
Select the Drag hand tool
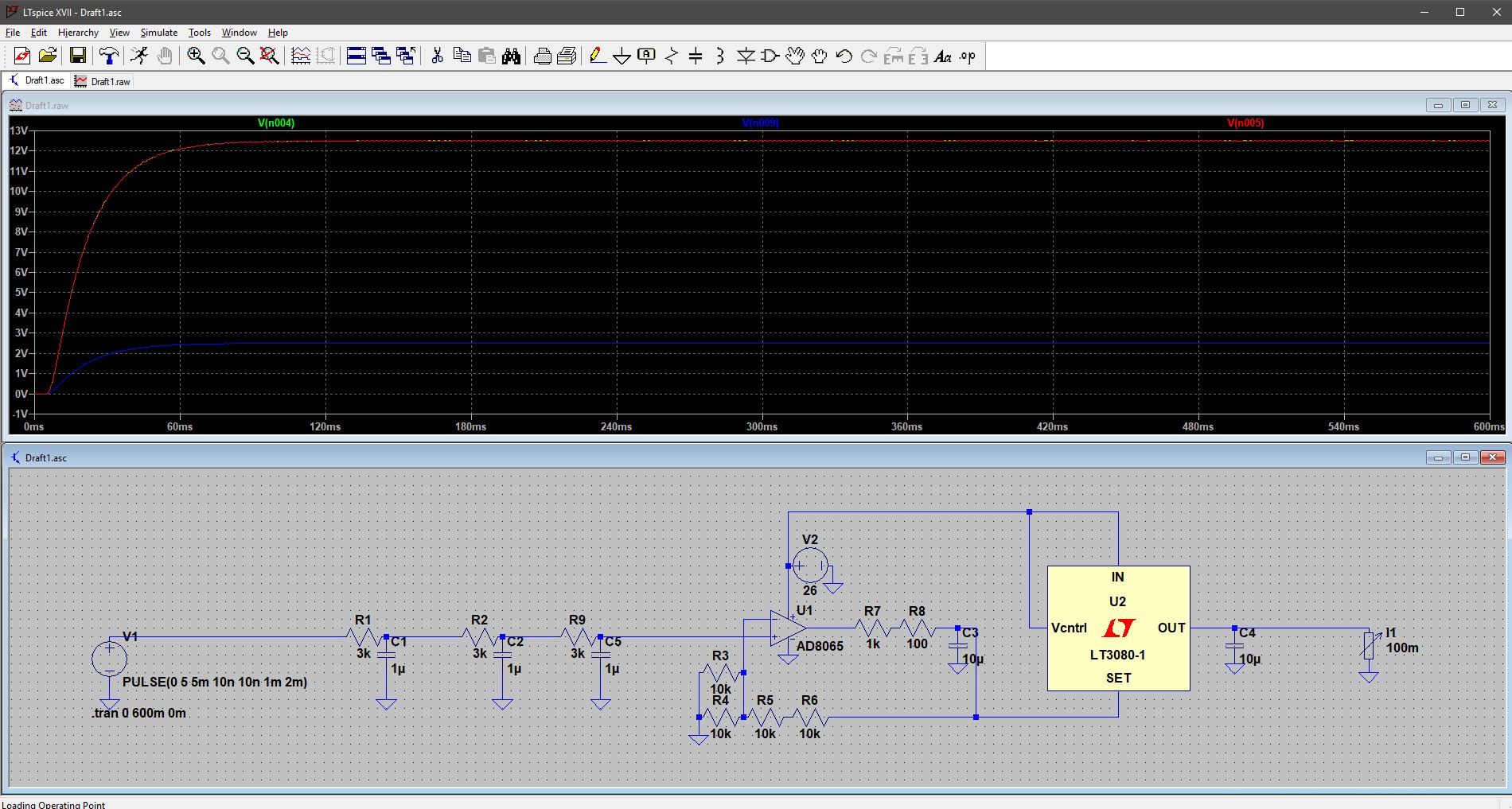pos(820,56)
